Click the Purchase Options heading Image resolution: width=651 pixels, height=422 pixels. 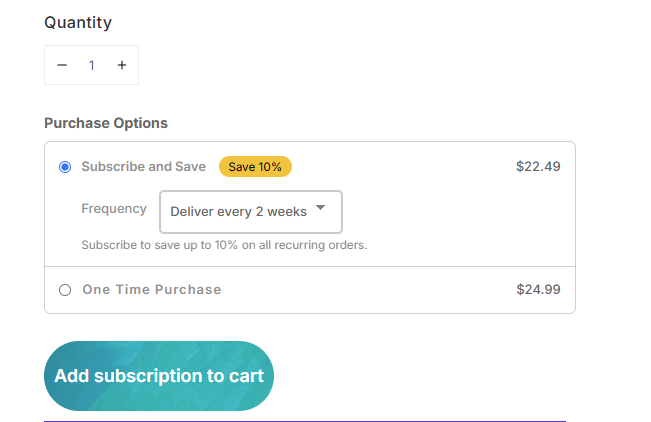tap(106, 123)
